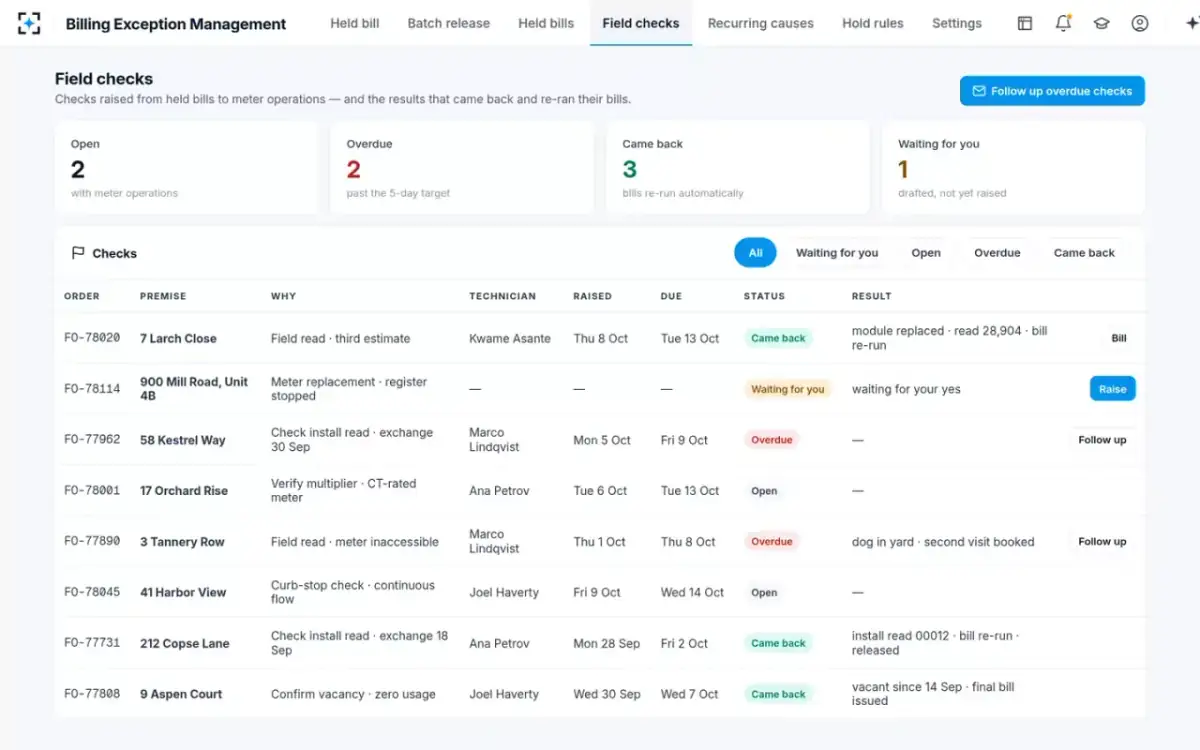
Task: Click the PREMISE column header
Action: click(163, 296)
